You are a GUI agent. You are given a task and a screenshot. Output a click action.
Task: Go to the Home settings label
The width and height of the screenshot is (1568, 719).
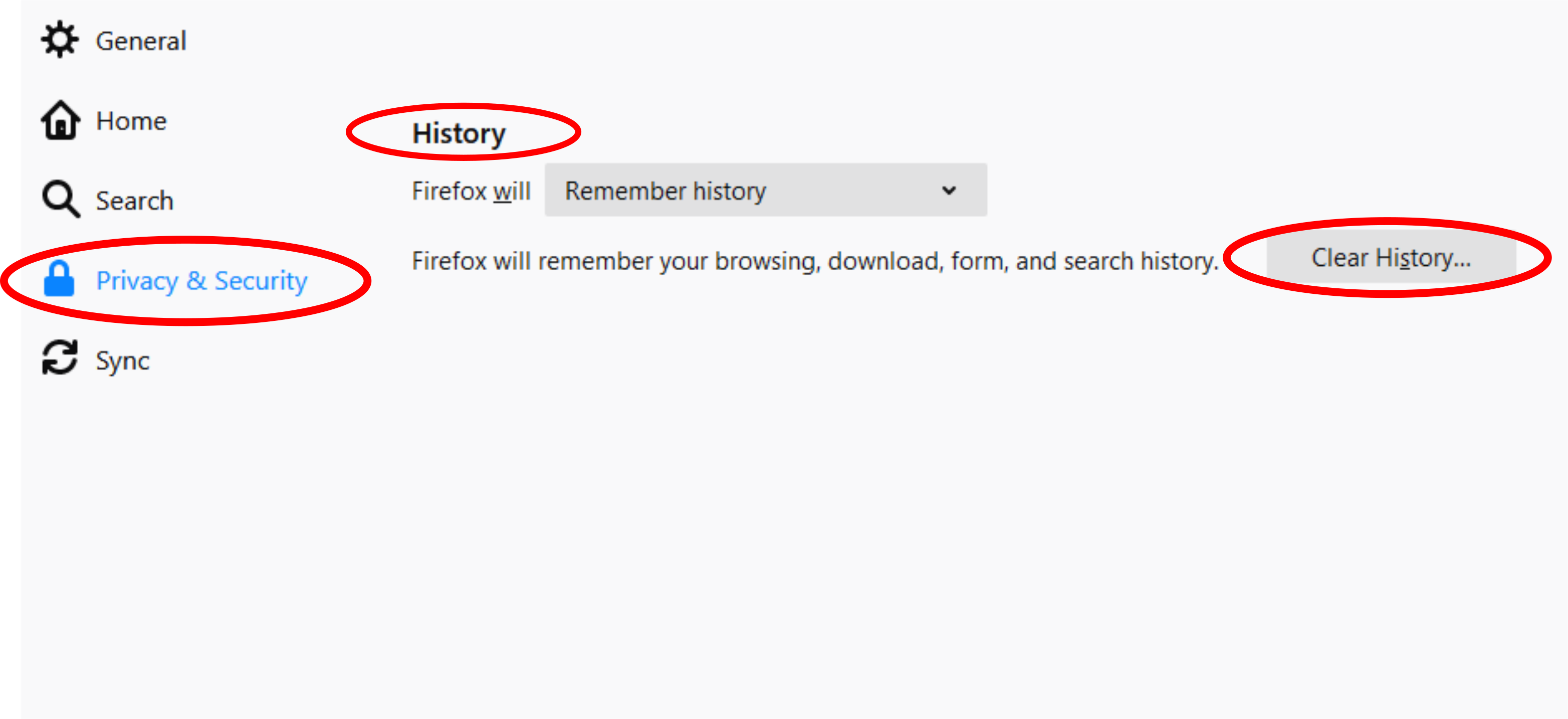point(131,121)
